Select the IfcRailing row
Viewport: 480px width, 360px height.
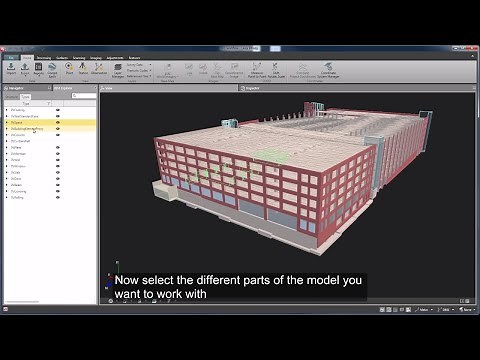tap(50, 197)
